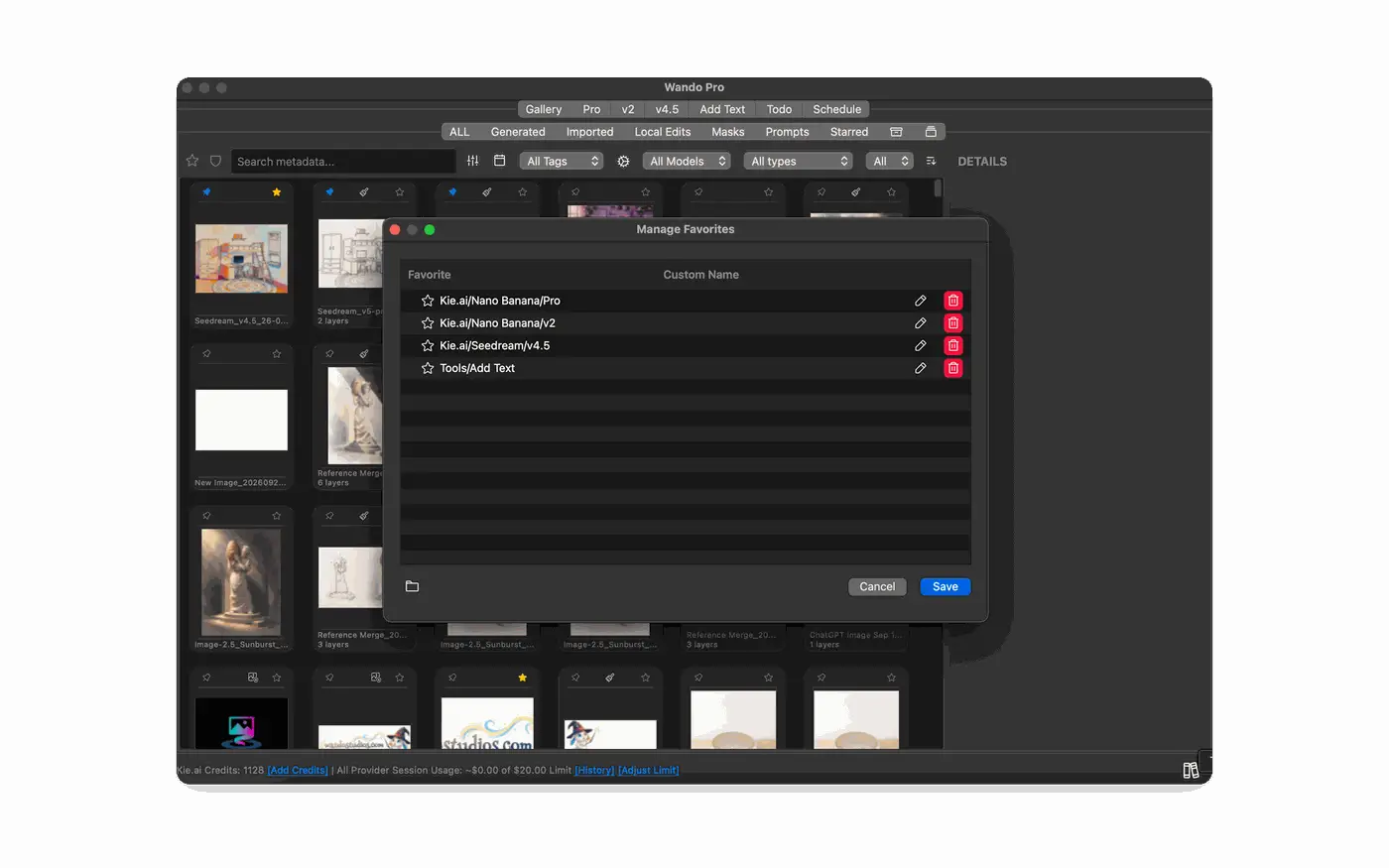
Task: Remove Kie.ai/Nano Banana/v2 with trash icon
Action: point(953,323)
